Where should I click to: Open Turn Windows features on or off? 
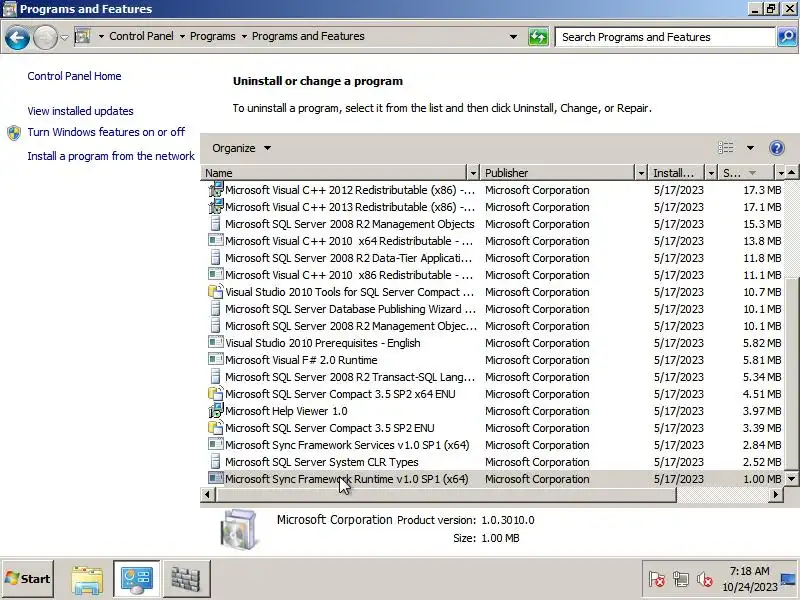pos(106,132)
